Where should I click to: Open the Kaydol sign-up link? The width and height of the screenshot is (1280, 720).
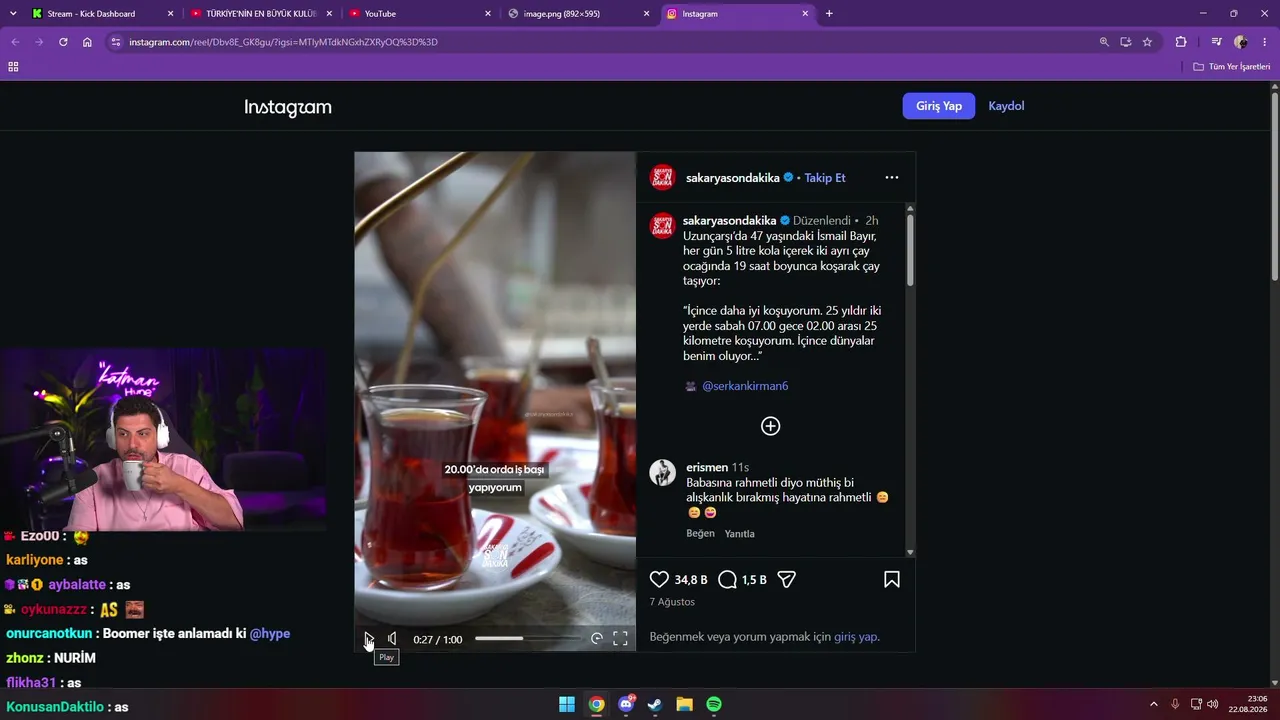point(1006,106)
